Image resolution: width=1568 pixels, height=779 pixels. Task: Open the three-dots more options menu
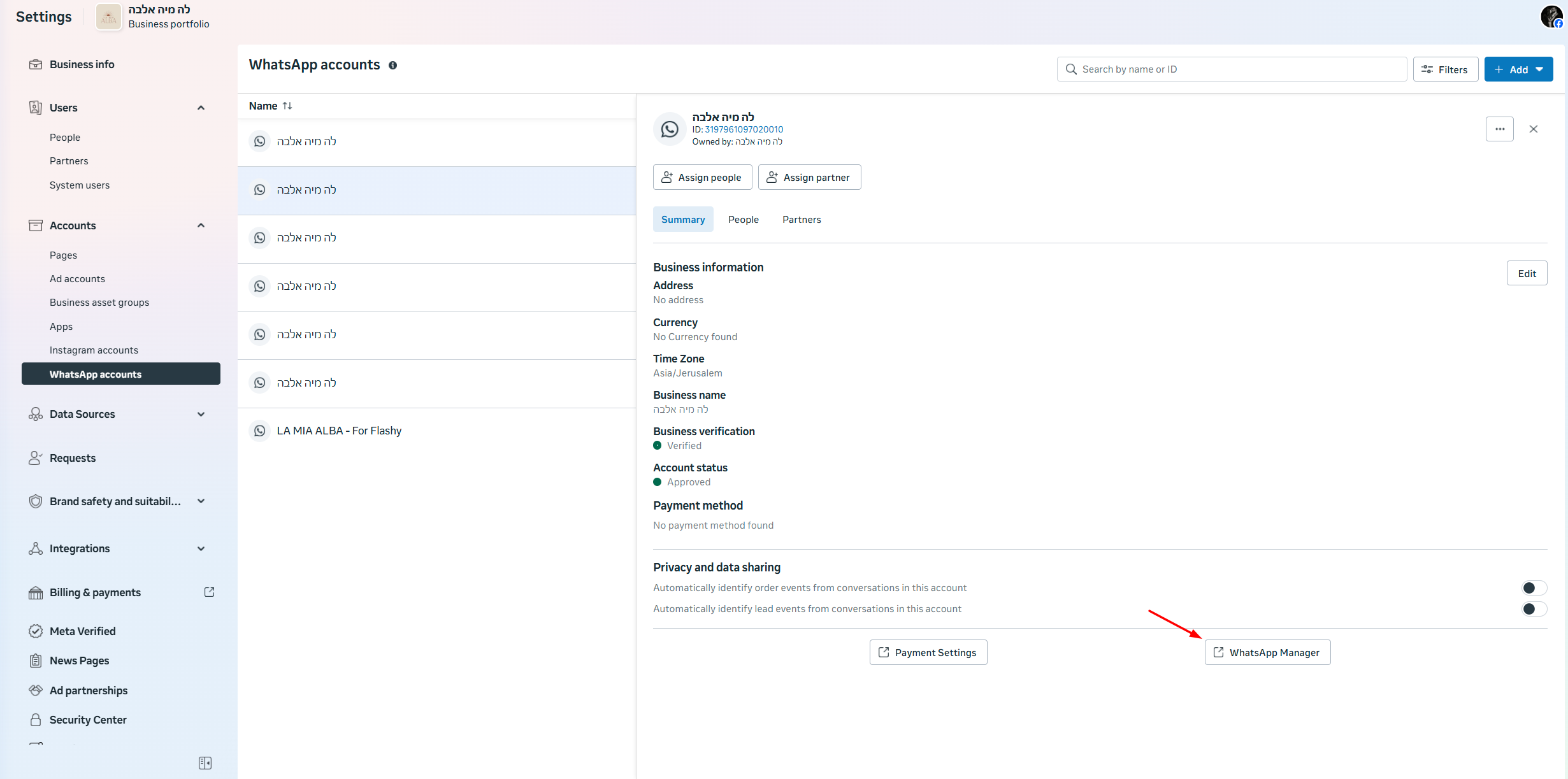[1499, 129]
